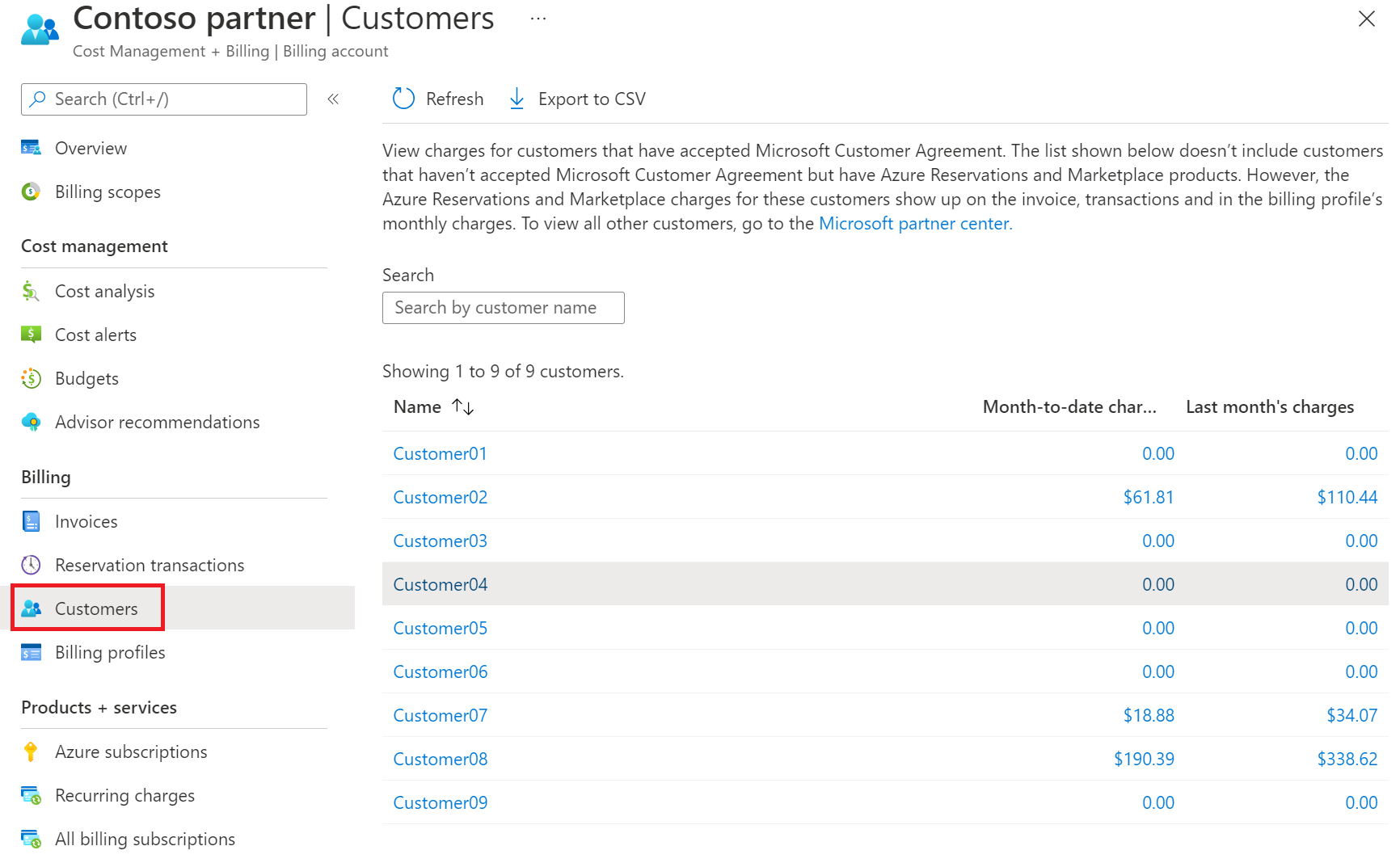Open the Microsoft partner center link

(915, 223)
